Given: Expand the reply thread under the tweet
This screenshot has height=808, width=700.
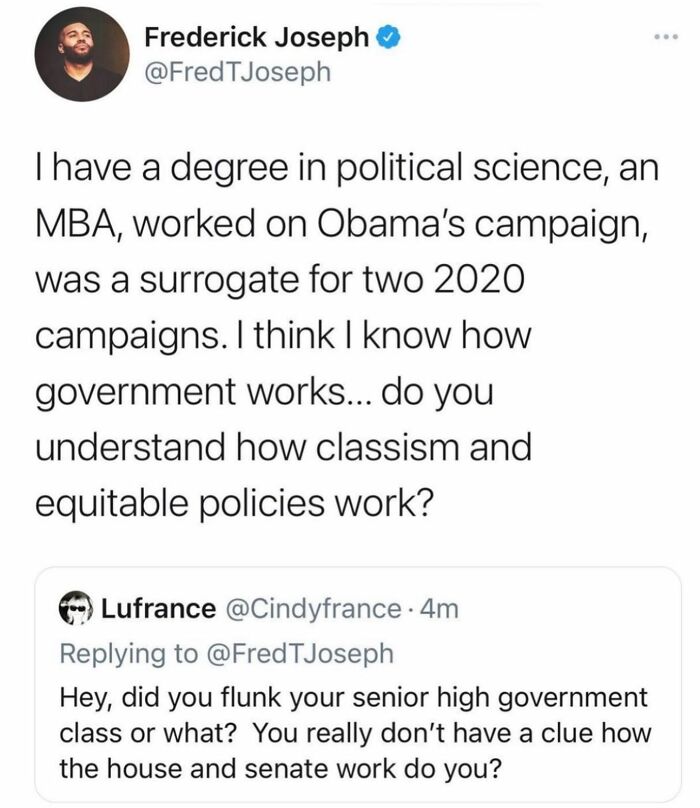Looking at the screenshot, I should pyautogui.click(x=350, y=680).
